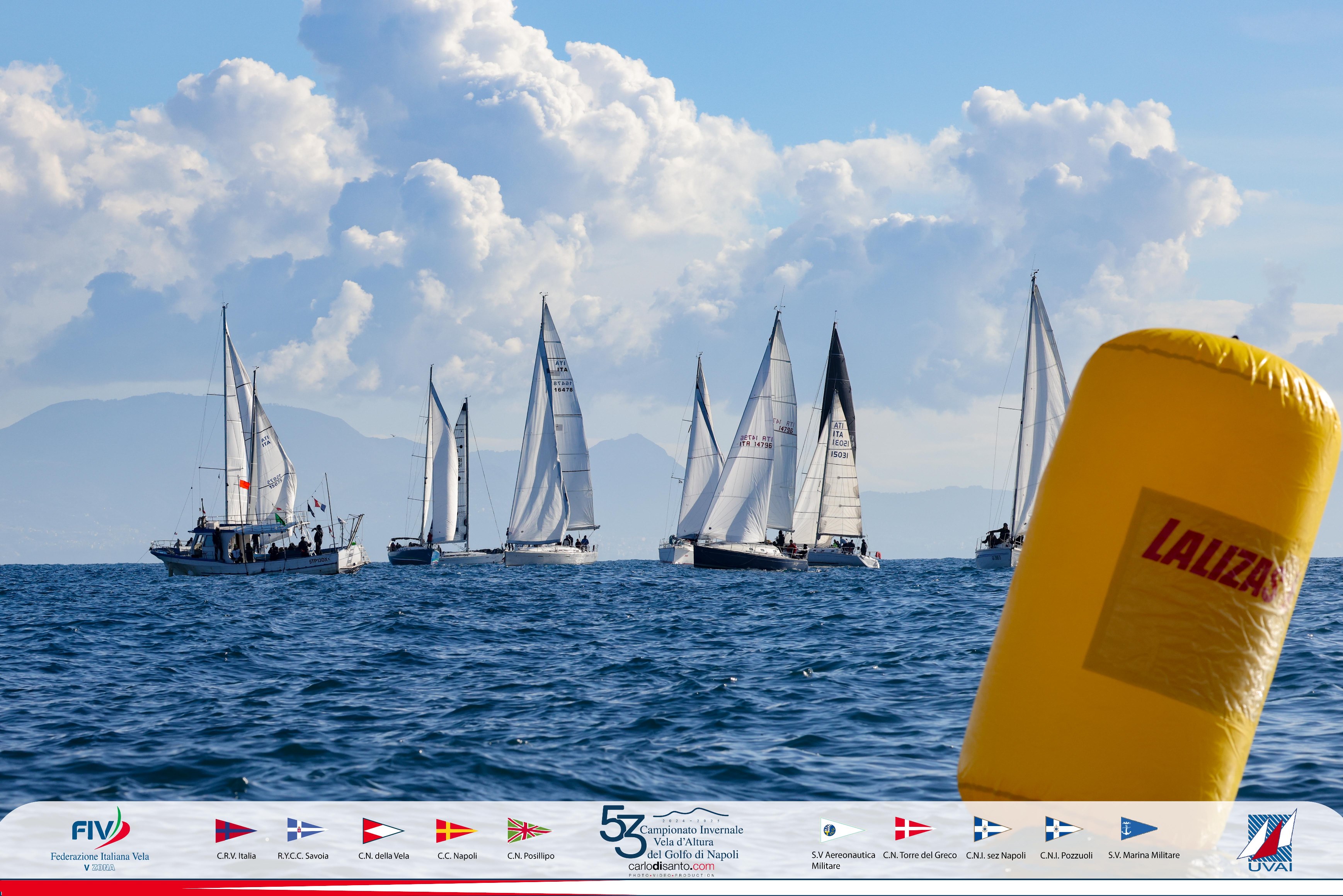Click hull registration "5TP13DX" on fishing boat
1343x896 pixels.
coord(319,560)
